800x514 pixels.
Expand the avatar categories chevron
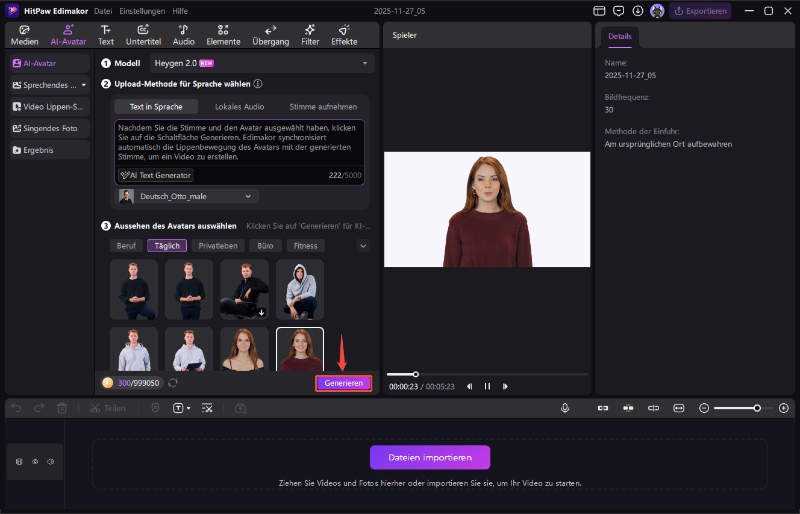point(363,246)
